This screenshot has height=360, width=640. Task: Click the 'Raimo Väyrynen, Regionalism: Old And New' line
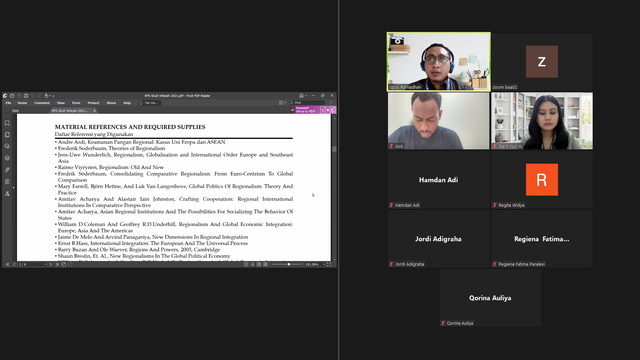(111, 167)
